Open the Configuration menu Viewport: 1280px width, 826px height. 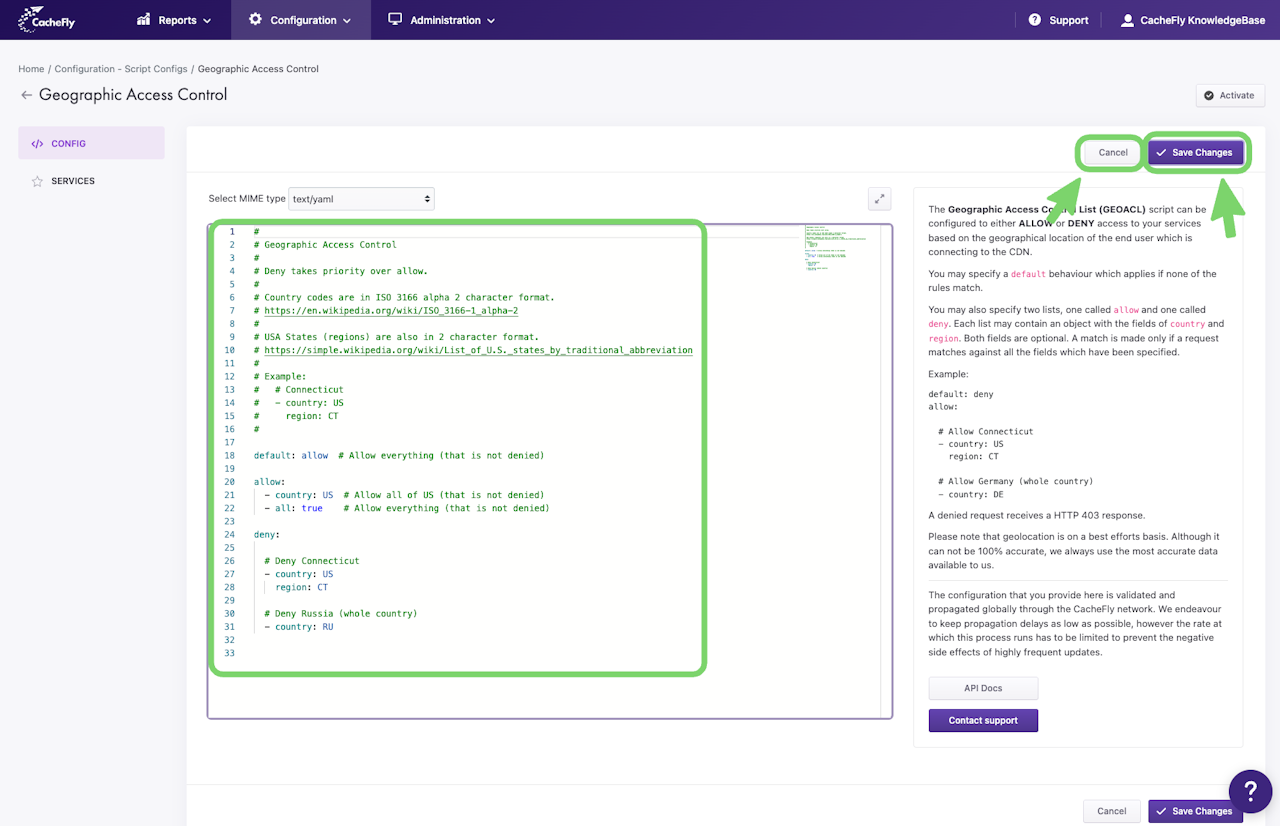tap(301, 20)
